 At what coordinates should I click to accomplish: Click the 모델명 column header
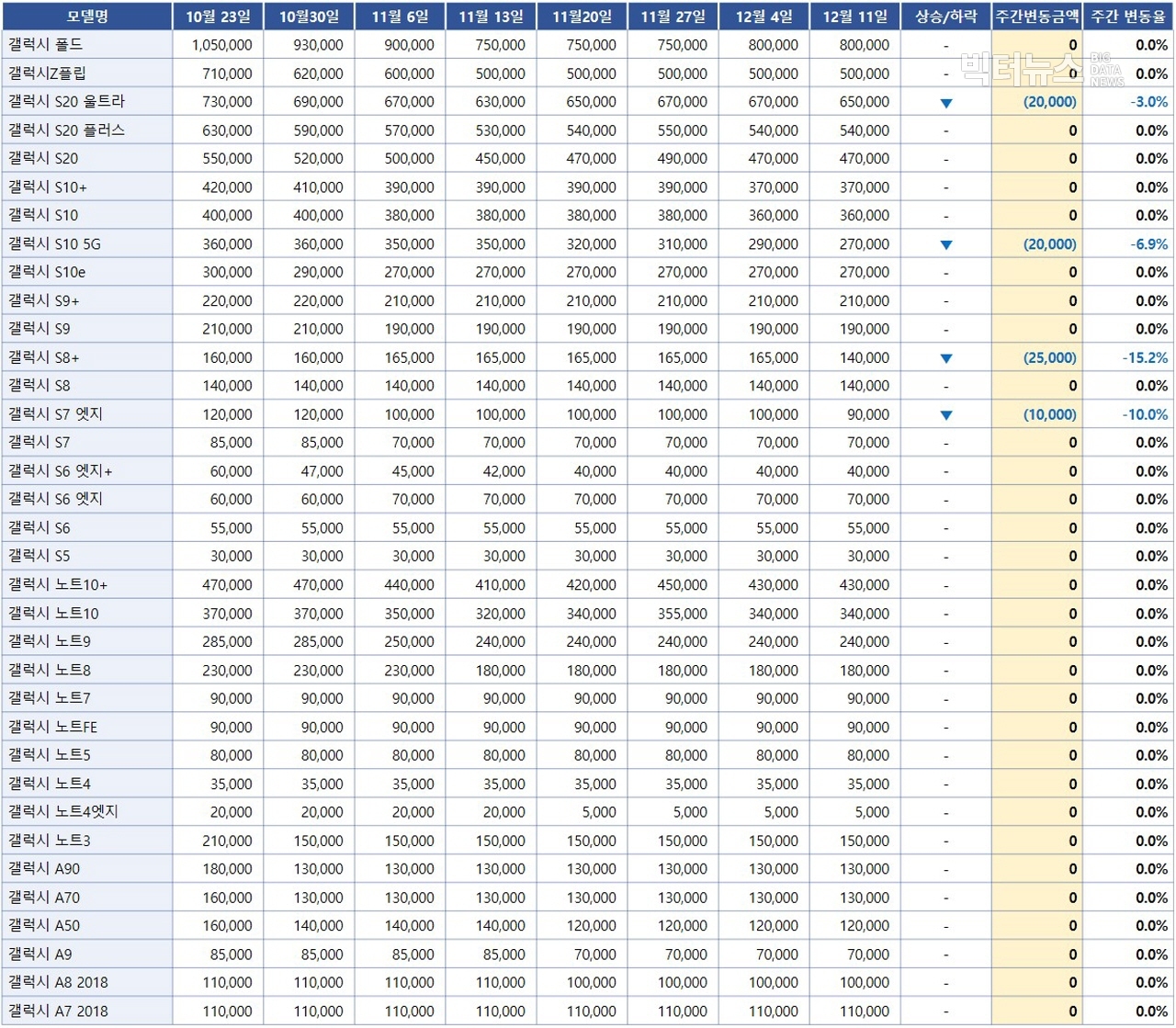86,17
